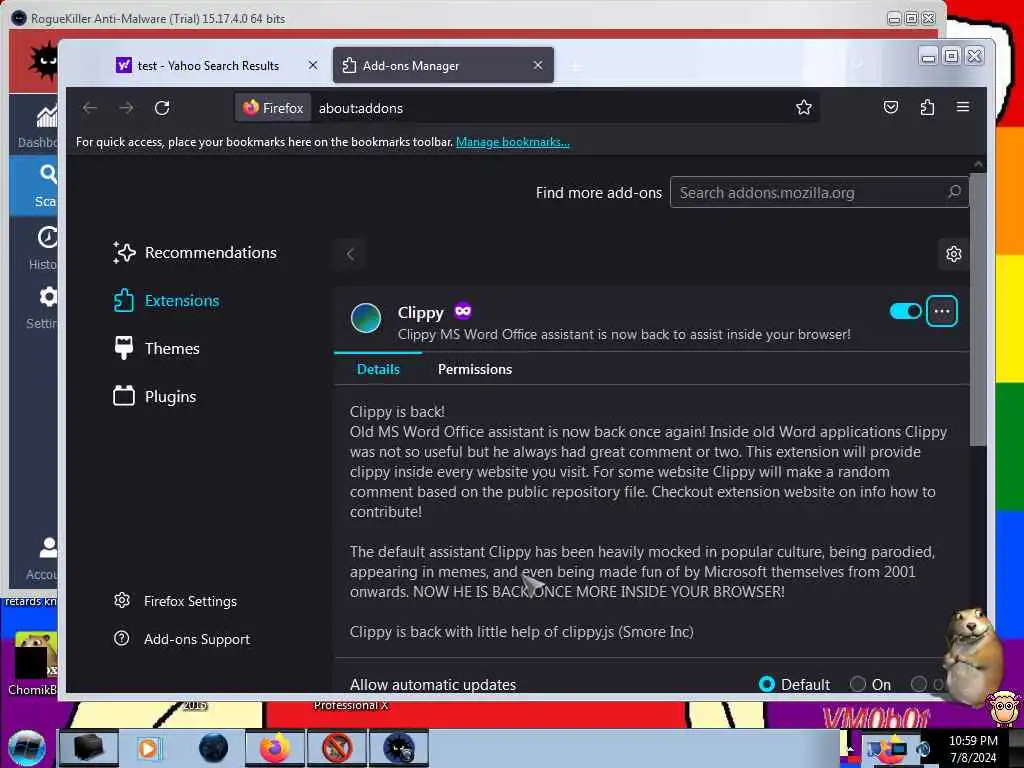Click the Clippy extension round icon
This screenshot has height=768, width=1024.
pyautogui.click(x=366, y=318)
